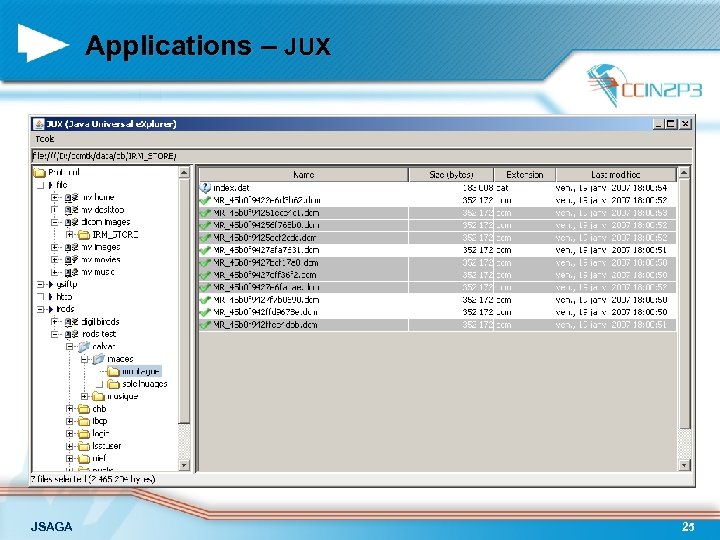Viewport: 720px width, 540px height.
Task: Expand the my music node
Action: (55, 272)
